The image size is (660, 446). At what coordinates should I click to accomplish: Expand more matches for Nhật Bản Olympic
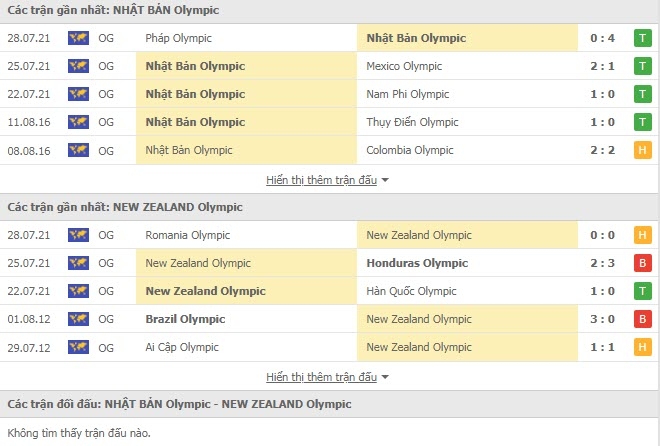click(327, 180)
